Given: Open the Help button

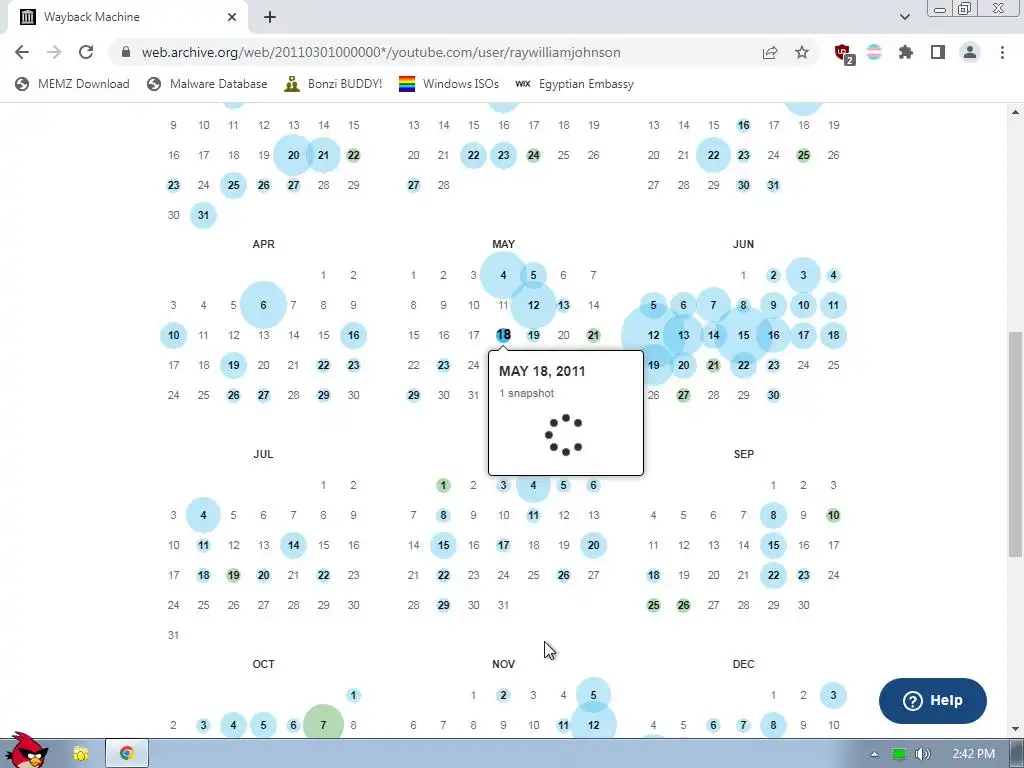Looking at the screenshot, I should [933, 701].
